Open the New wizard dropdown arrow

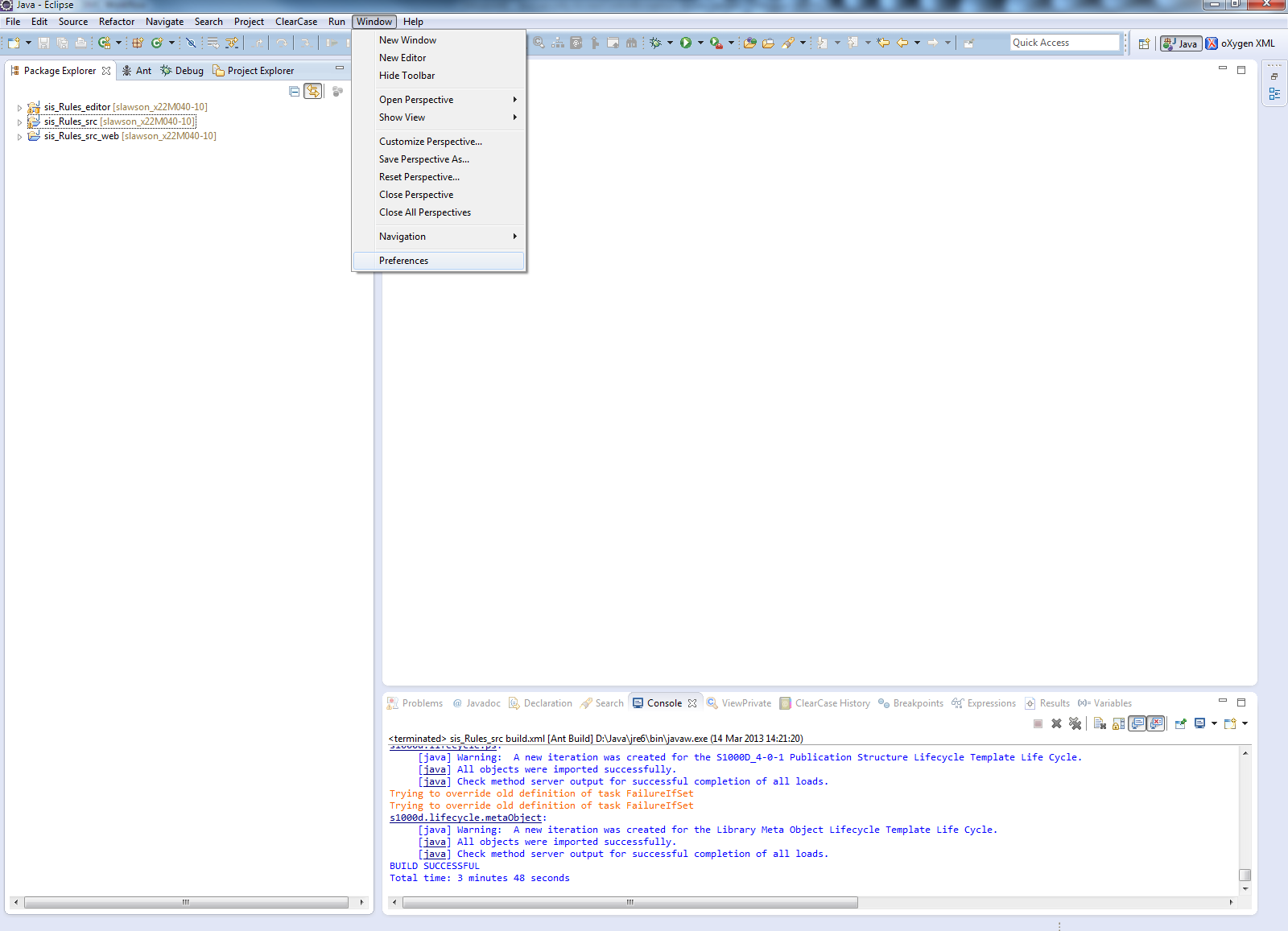coord(28,43)
